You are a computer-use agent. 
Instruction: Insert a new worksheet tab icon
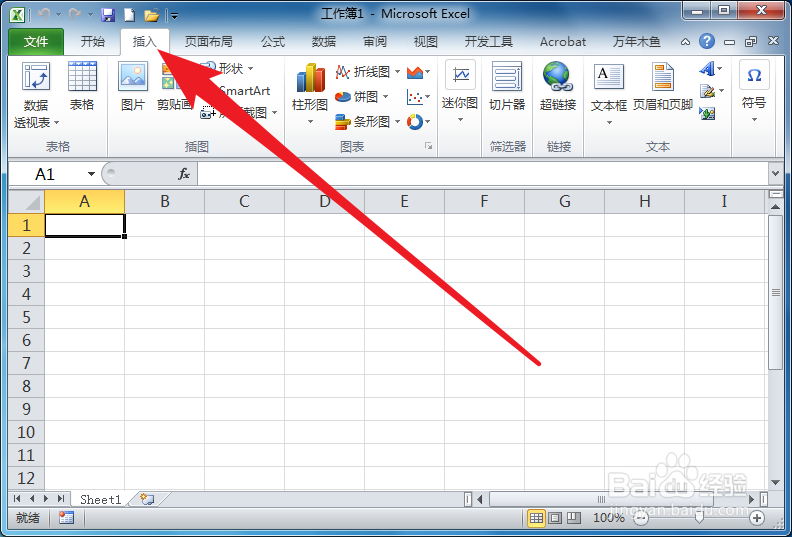coord(147,500)
